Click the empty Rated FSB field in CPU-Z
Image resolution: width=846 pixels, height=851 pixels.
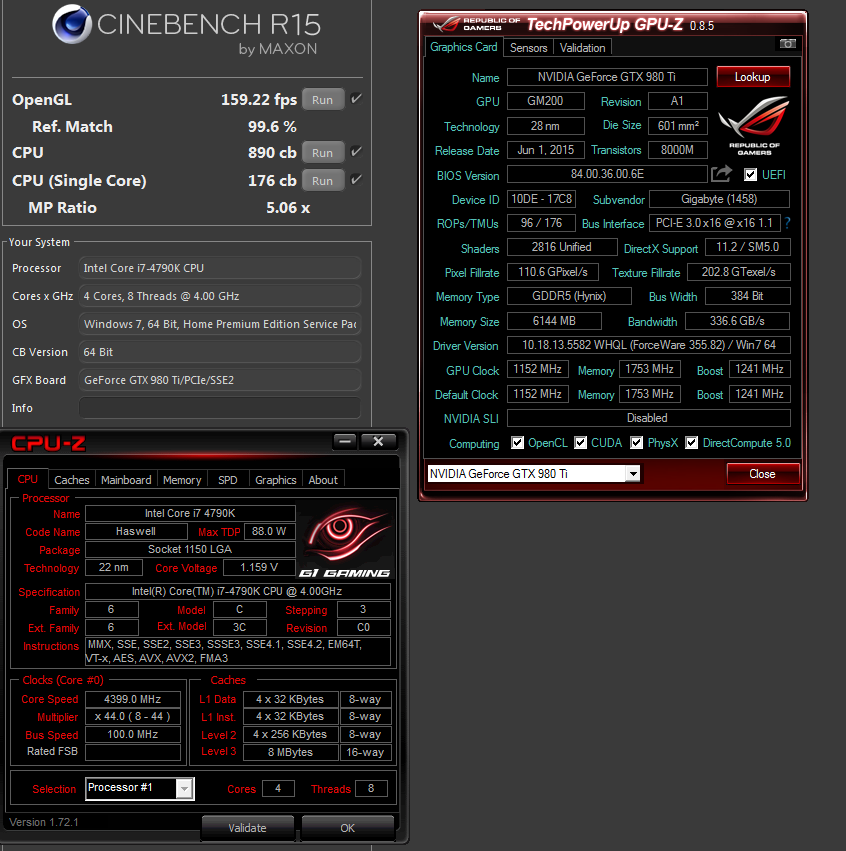pos(133,752)
